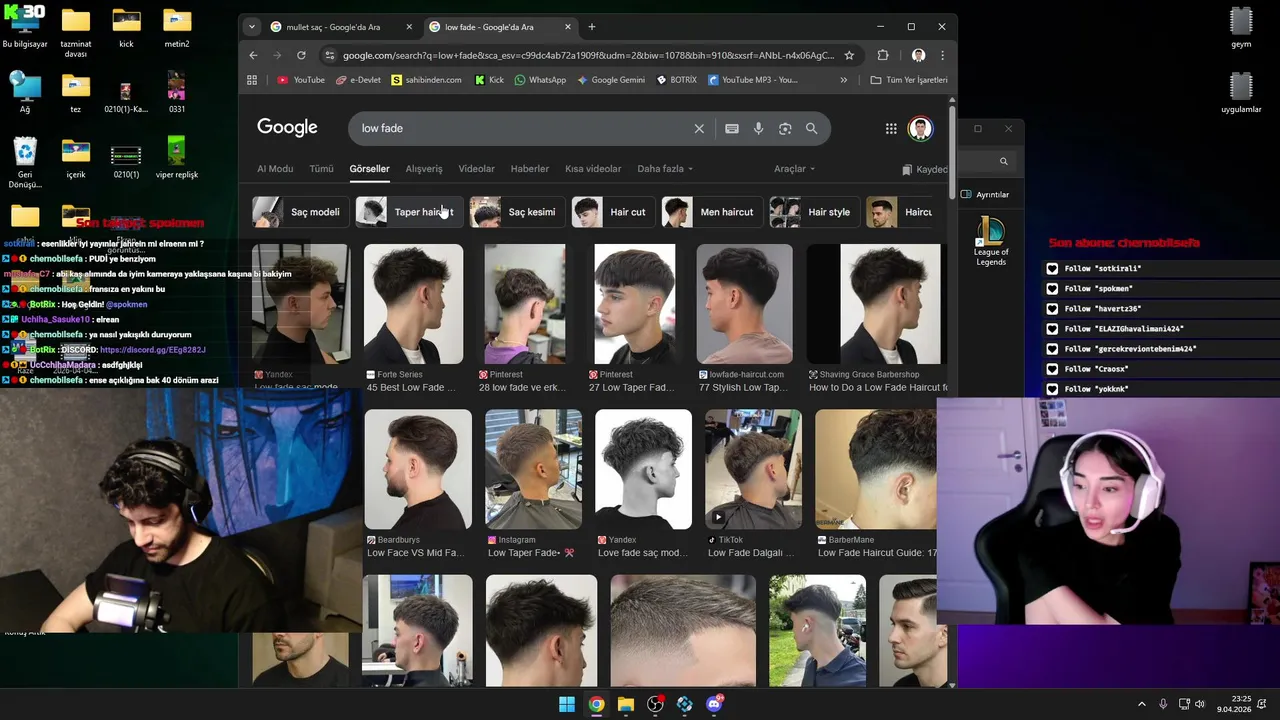Open the Google Gemini bookmark
The image size is (1280, 720).
(611, 80)
